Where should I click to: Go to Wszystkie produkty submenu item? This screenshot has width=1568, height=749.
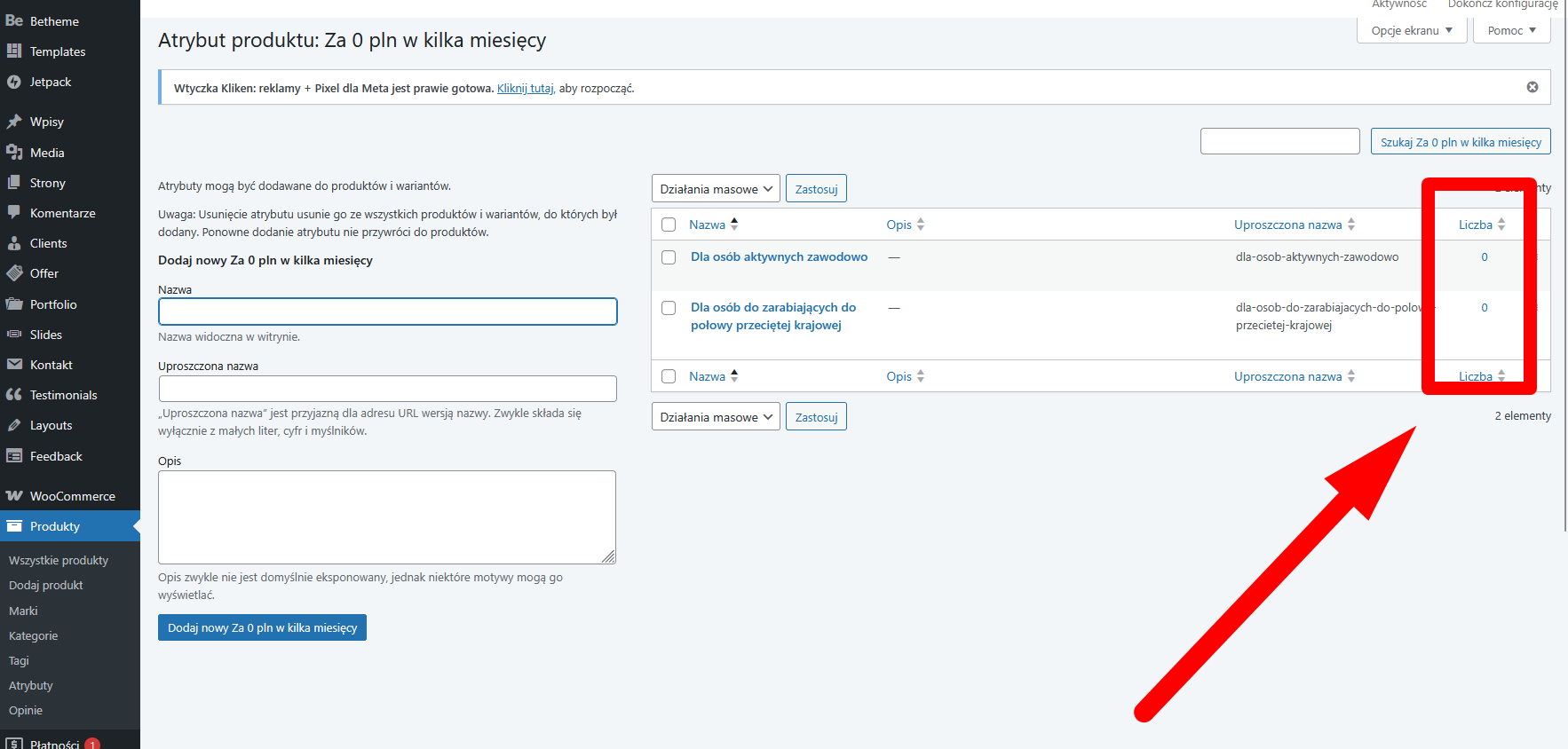click(59, 560)
